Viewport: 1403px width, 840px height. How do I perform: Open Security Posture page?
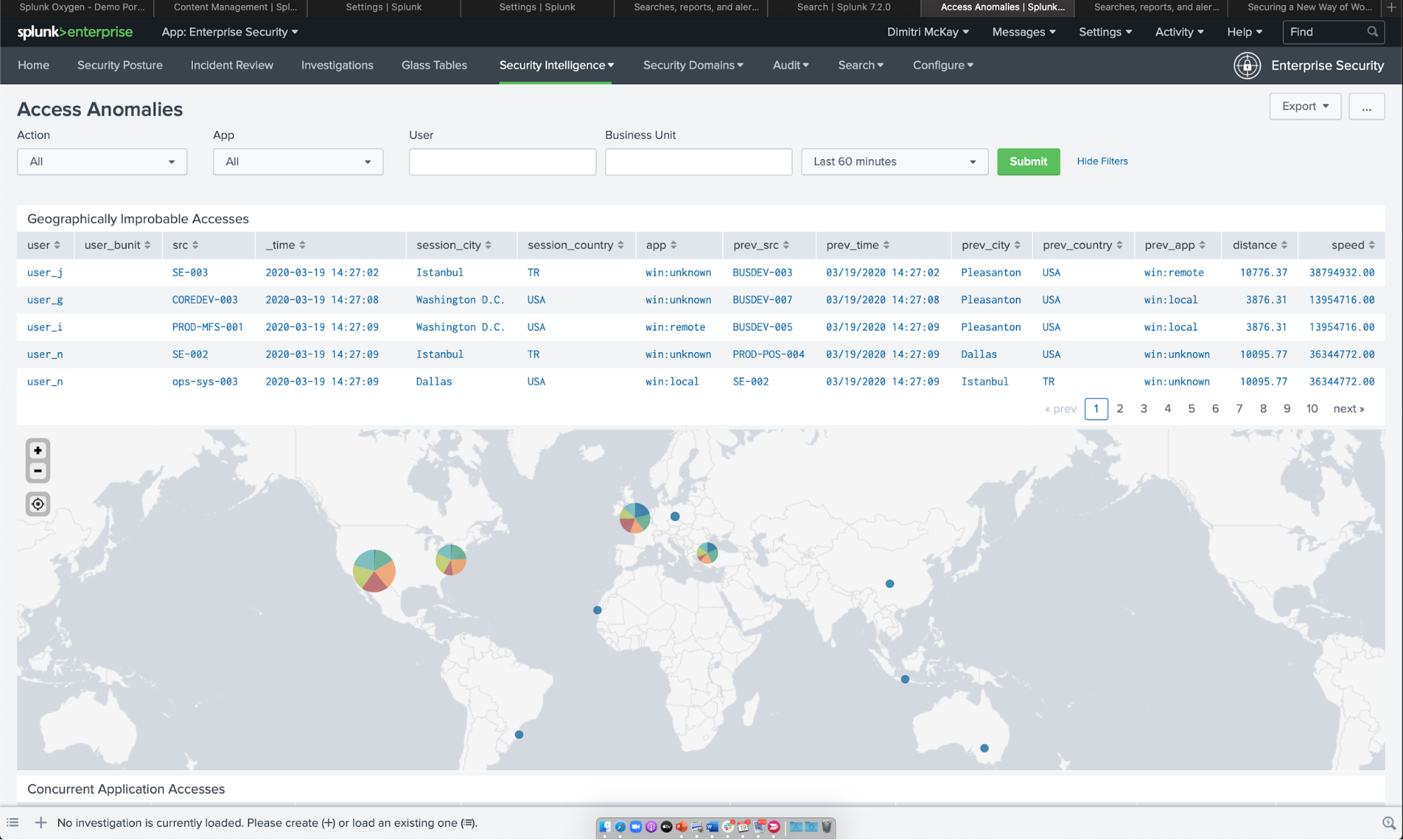120,65
